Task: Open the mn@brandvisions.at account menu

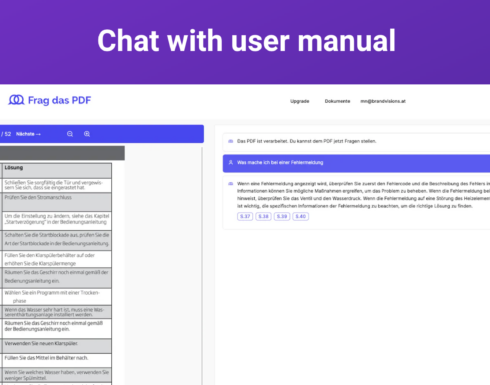Action: click(x=383, y=101)
